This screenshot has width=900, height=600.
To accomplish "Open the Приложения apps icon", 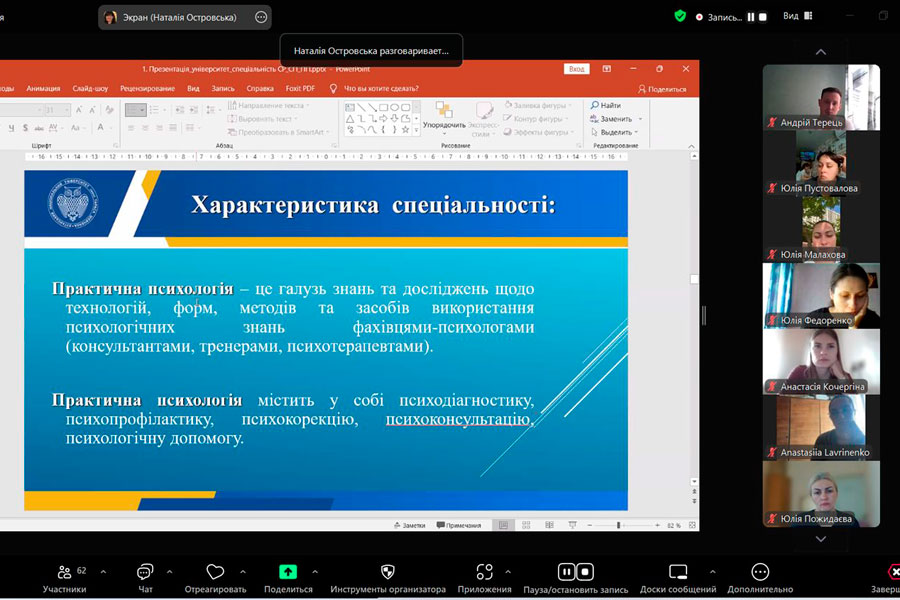I will pos(485,573).
